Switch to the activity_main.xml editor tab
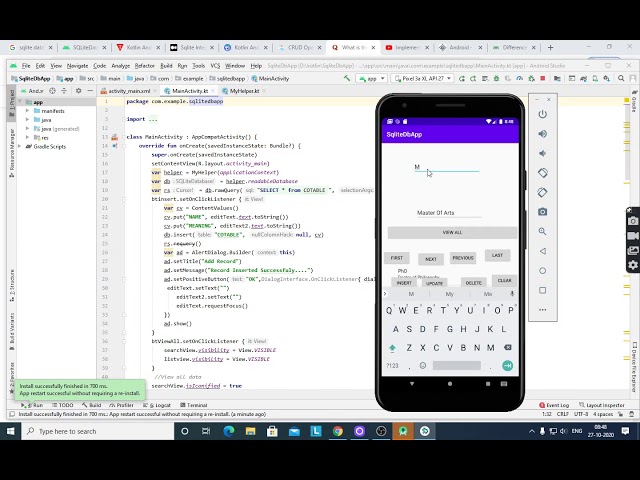This screenshot has width=640, height=480. click(127, 91)
